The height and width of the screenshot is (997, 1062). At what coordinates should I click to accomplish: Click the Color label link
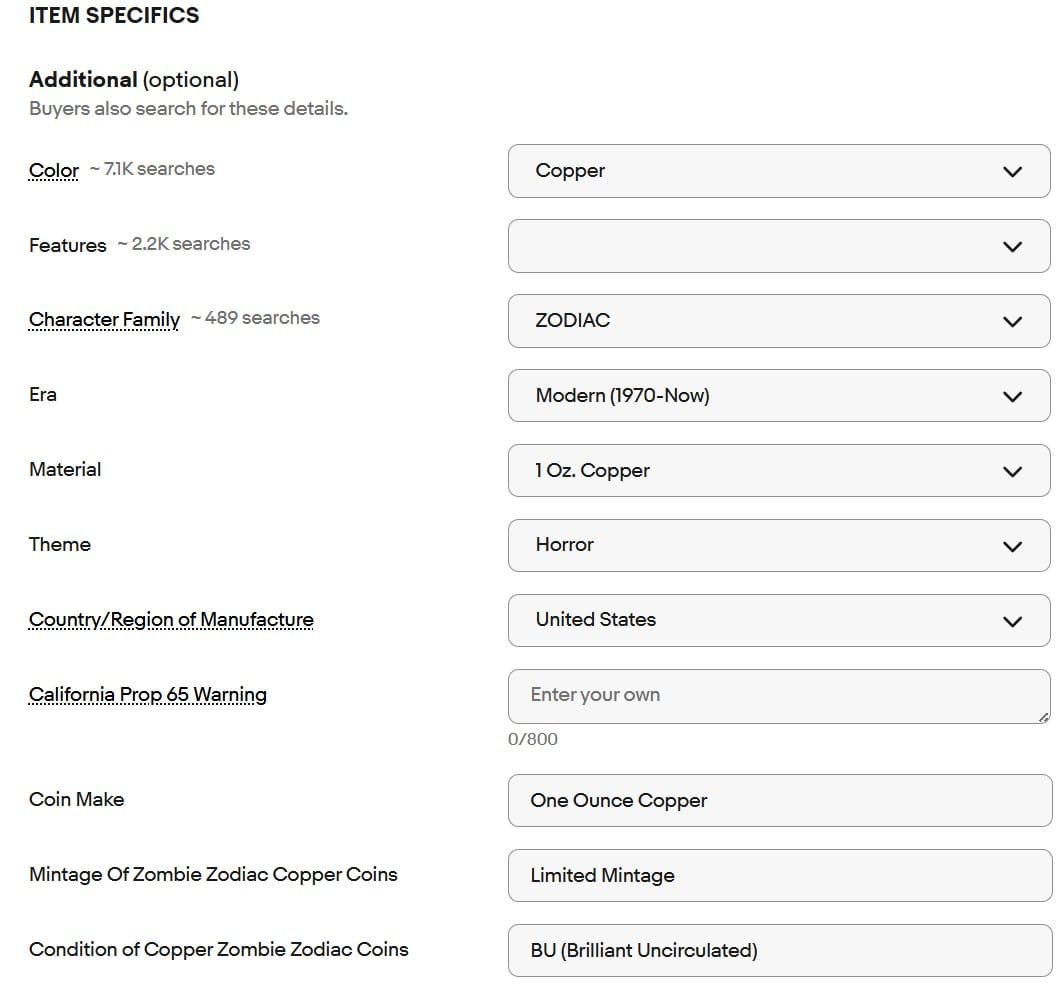click(54, 170)
